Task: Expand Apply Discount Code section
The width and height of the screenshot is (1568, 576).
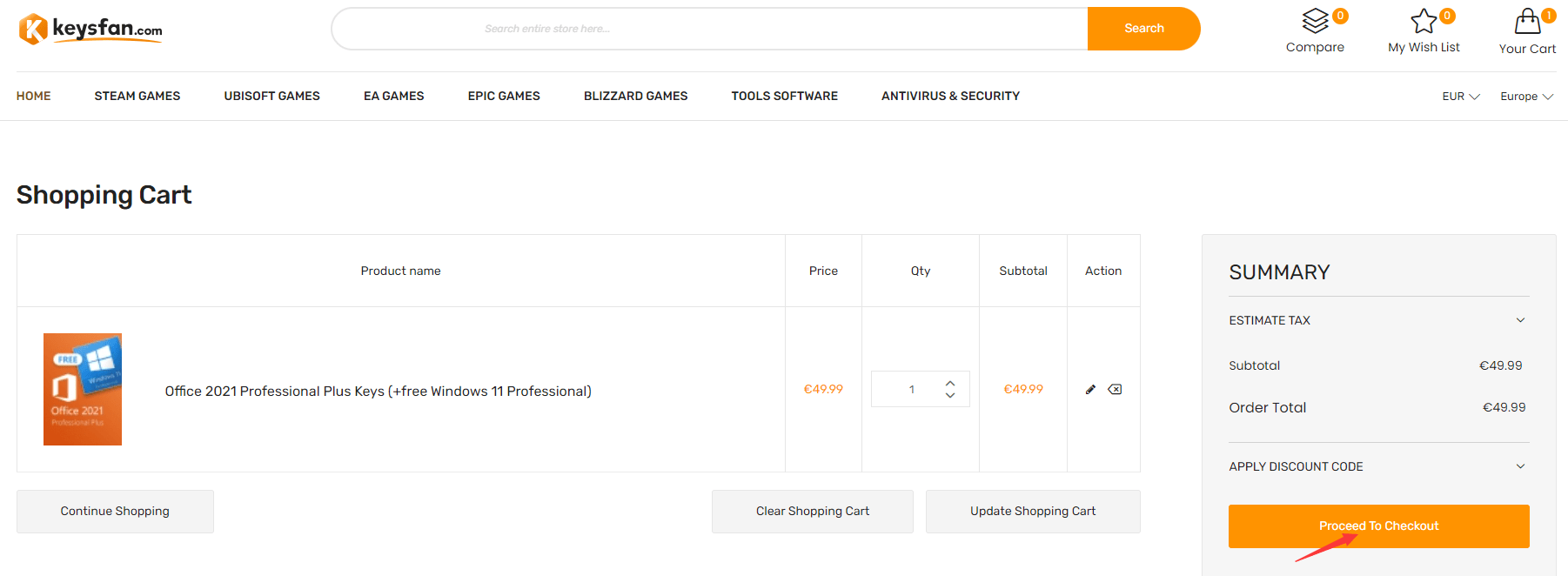Action: pyautogui.click(x=1378, y=466)
